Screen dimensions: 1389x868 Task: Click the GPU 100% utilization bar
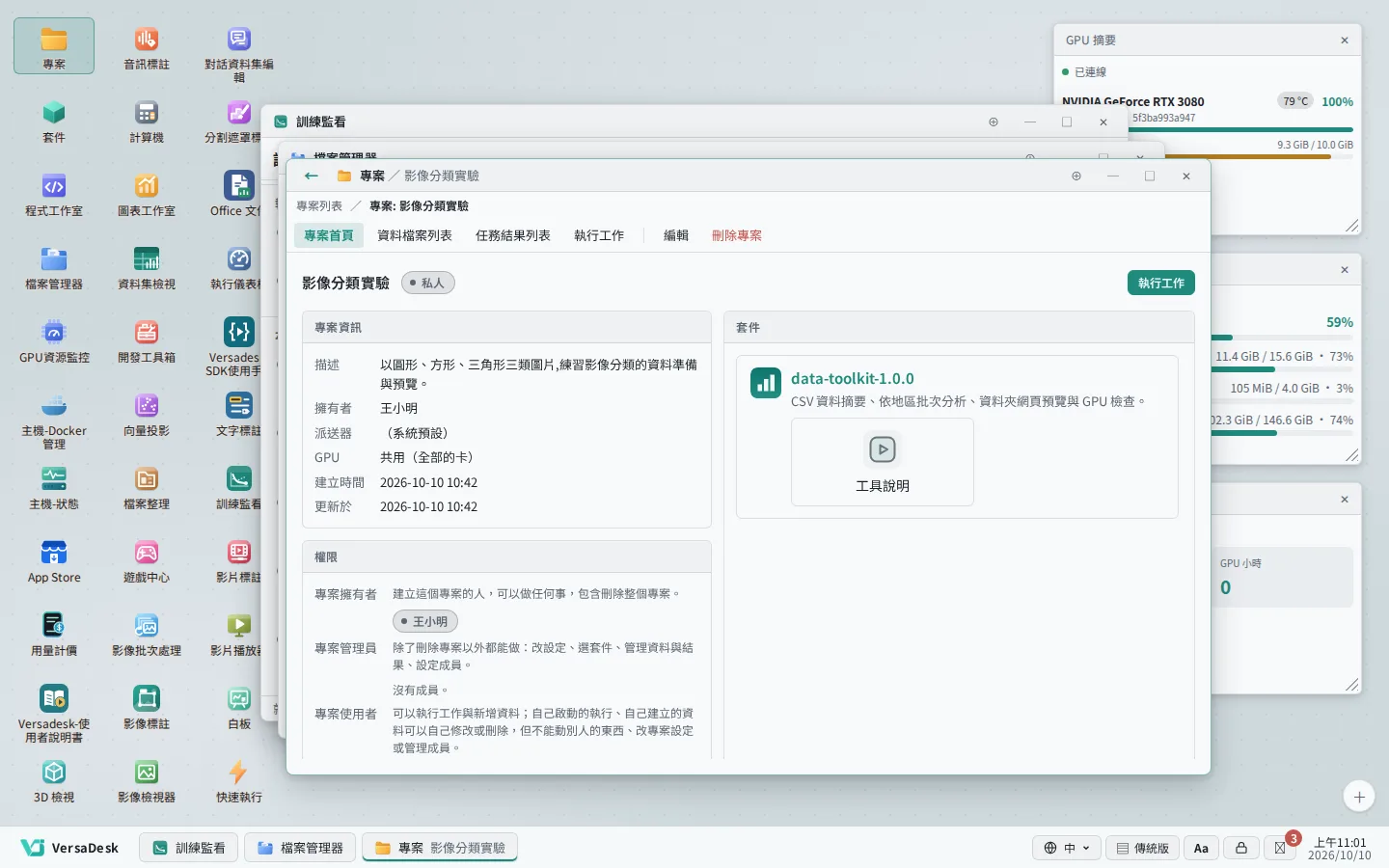tap(1240, 129)
